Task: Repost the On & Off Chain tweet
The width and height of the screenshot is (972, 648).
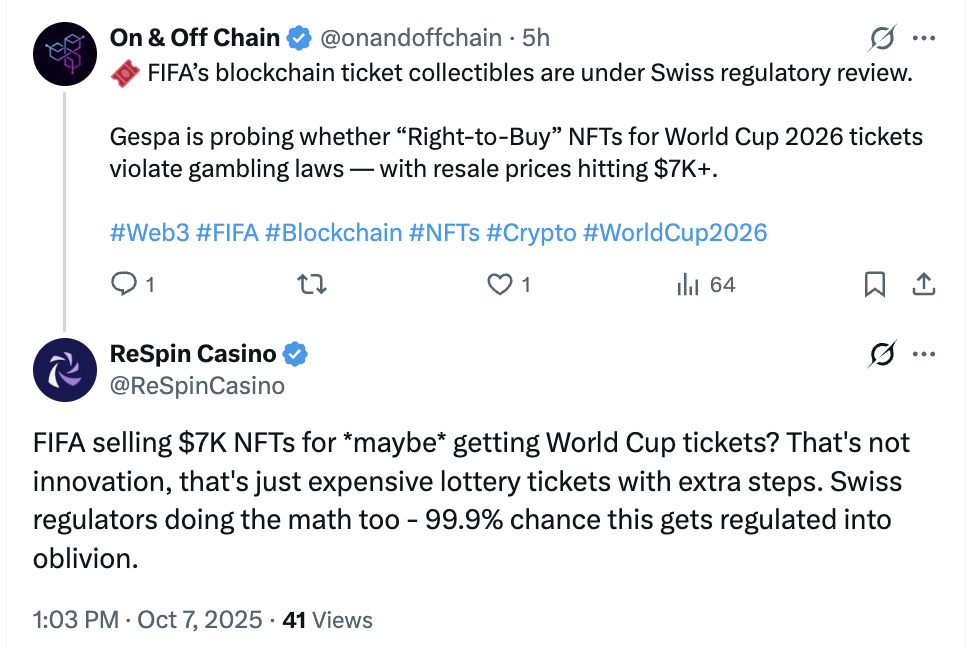Action: [x=313, y=285]
